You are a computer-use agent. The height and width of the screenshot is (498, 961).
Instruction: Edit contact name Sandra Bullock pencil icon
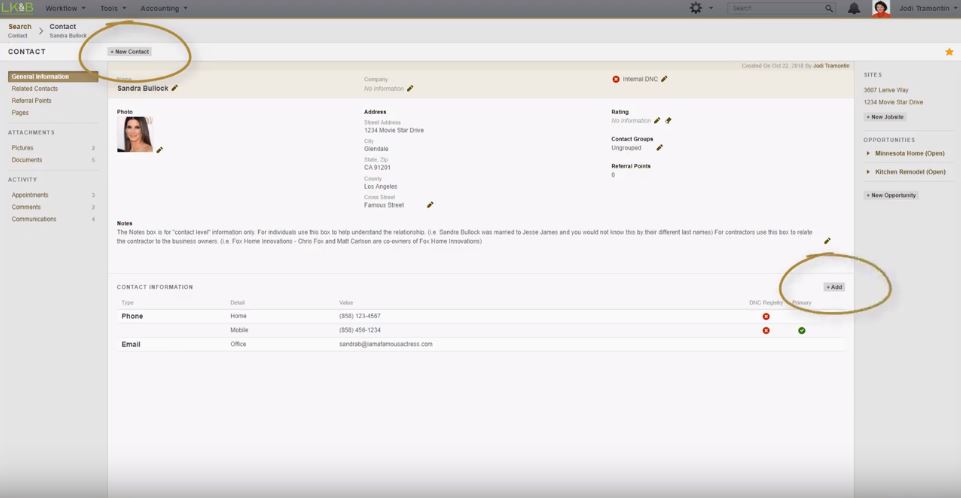point(175,88)
